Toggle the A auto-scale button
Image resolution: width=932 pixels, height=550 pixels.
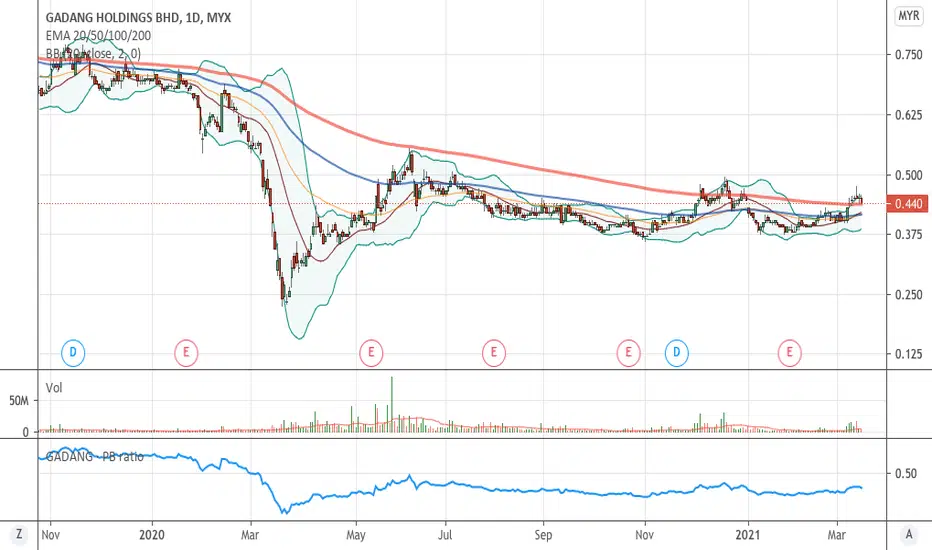(908, 535)
